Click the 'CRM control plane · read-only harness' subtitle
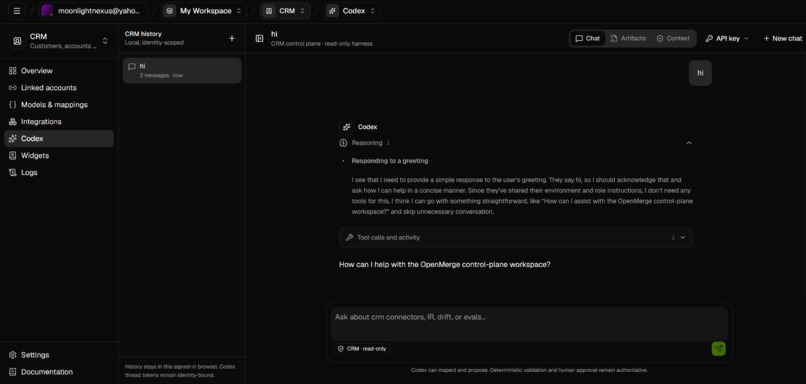This screenshot has height=384, width=806. [322, 44]
